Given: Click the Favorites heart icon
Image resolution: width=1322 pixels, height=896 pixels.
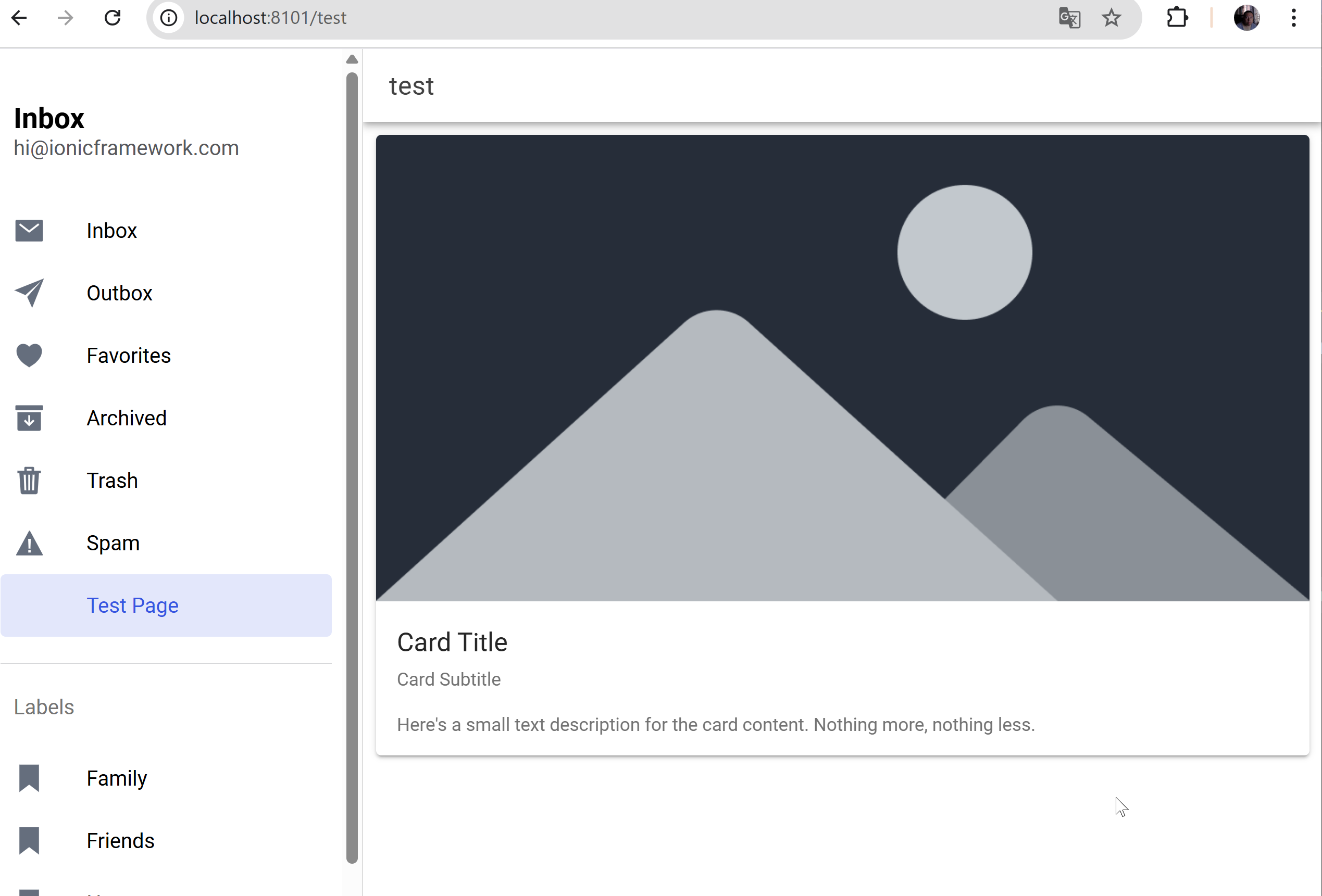Looking at the screenshot, I should tap(29, 356).
